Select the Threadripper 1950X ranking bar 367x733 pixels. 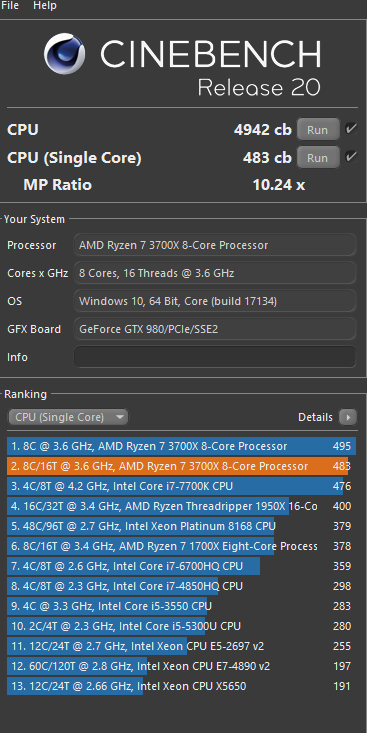pos(181,506)
